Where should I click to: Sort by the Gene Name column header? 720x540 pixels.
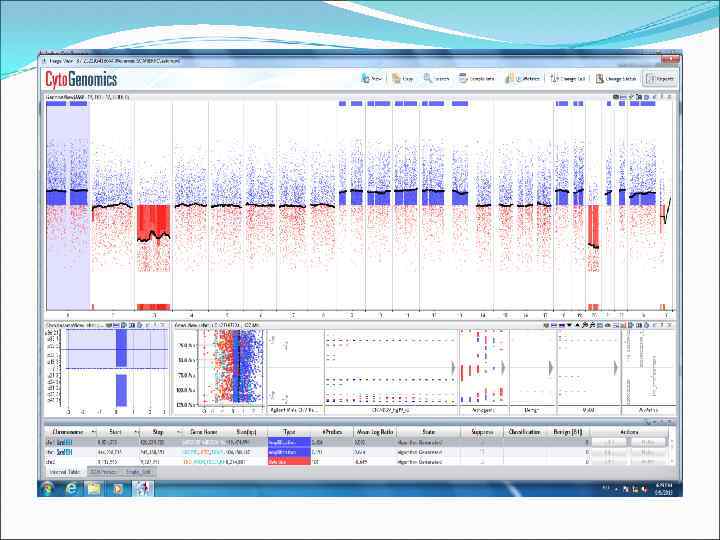(203, 432)
